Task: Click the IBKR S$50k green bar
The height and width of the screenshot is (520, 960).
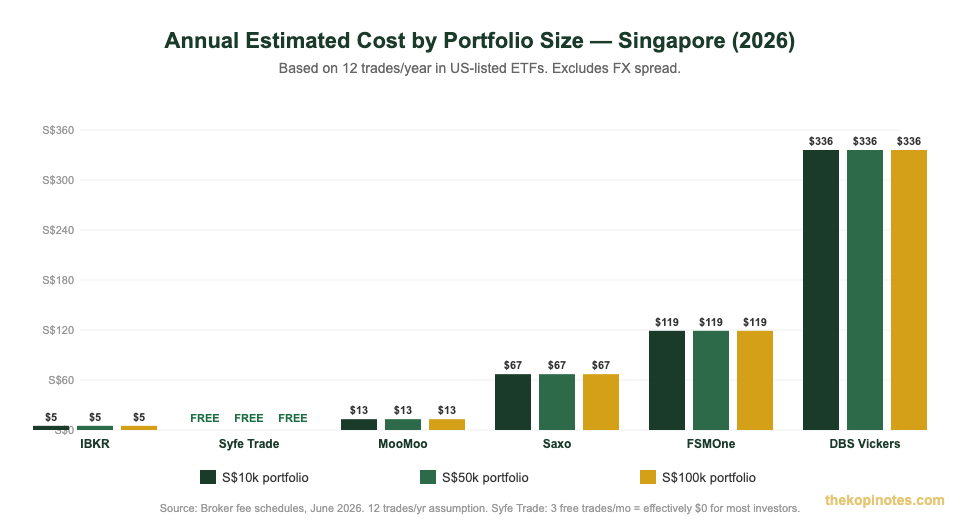Action: tap(95, 428)
